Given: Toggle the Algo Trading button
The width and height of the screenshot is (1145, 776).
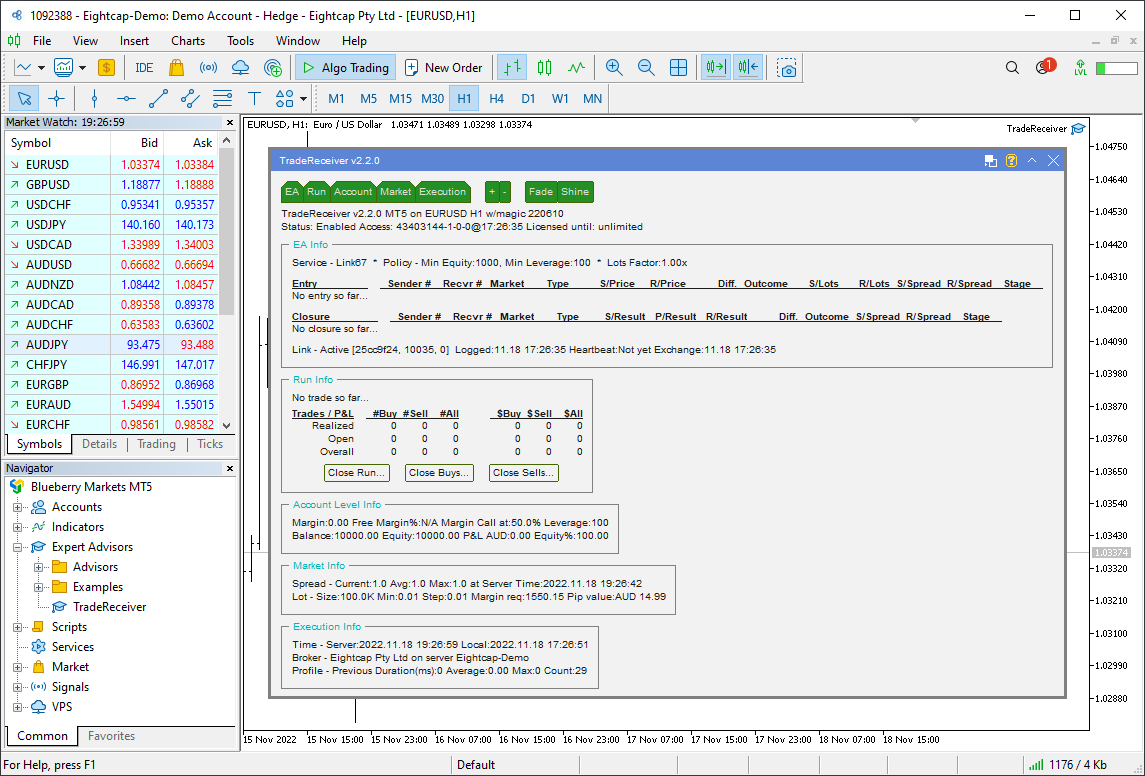Looking at the screenshot, I should [344, 68].
